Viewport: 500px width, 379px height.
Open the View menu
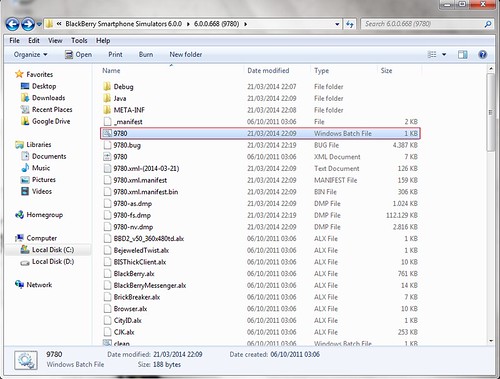coord(55,41)
